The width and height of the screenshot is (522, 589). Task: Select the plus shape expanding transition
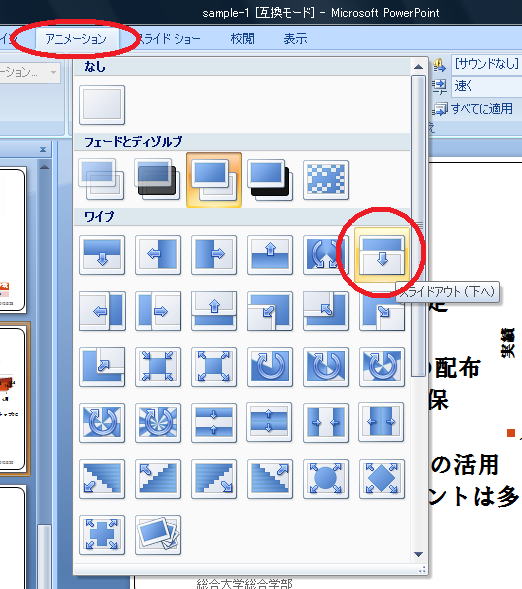tap(102, 535)
